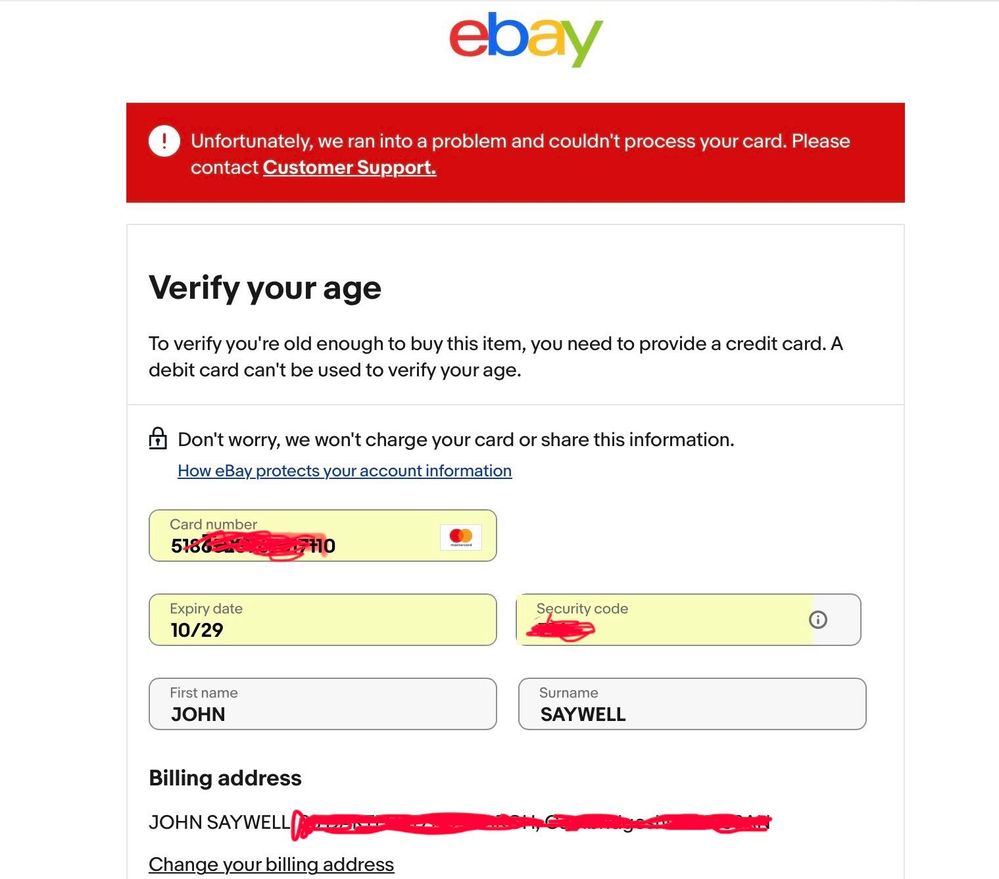Click the padlock security icon

(158, 439)
